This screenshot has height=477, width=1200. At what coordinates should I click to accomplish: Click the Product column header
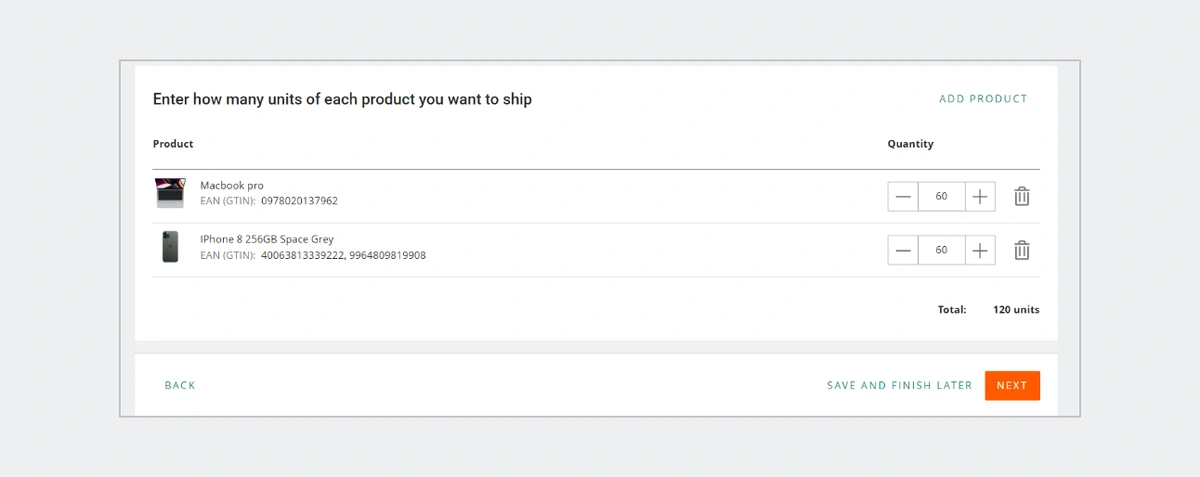(173, 144)
